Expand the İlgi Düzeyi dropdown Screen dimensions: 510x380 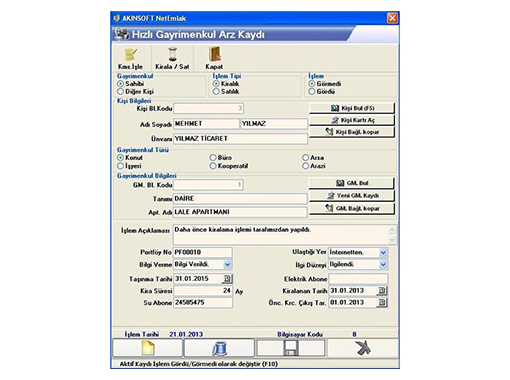coord(383,264)
